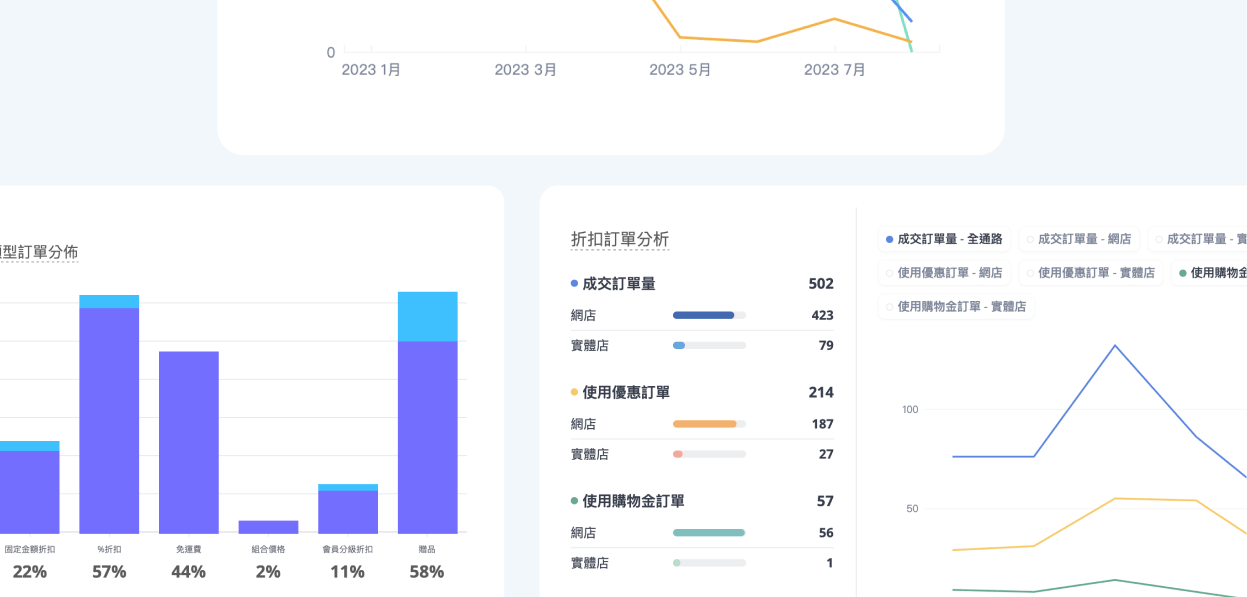This screenshot has width=1247, height=597.
Task: Click the 22% value
Action: [x=29, y=572]
